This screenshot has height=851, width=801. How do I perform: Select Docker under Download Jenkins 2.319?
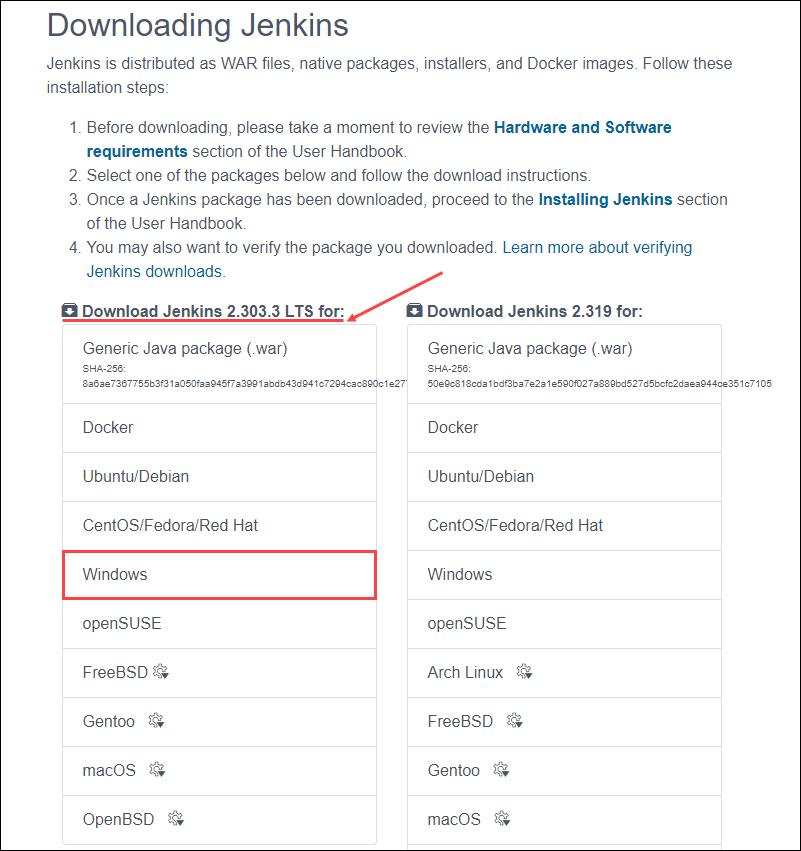[452, 427]
